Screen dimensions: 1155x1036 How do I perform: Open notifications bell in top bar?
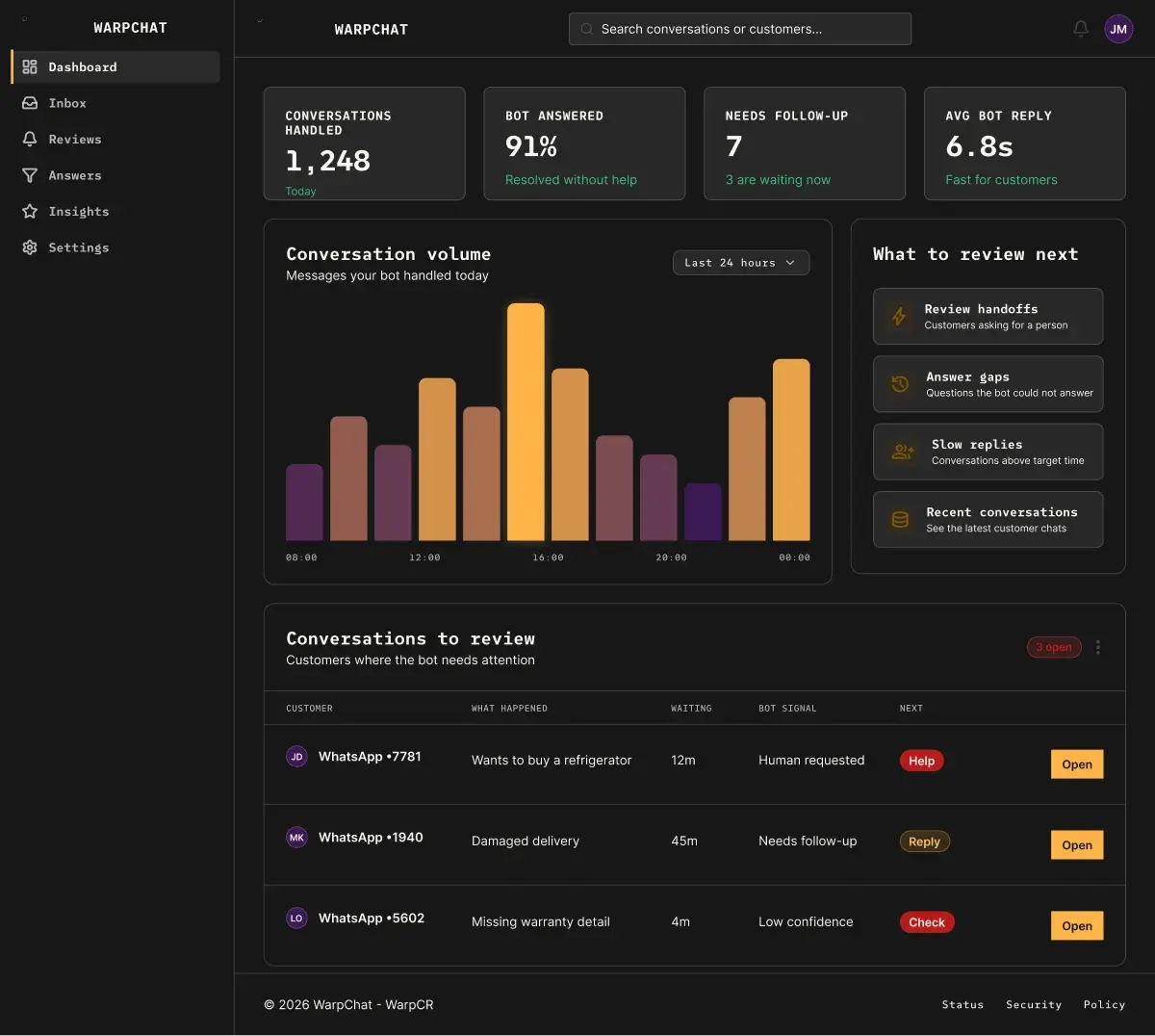pyautogui.click(x=1081, y=29)
